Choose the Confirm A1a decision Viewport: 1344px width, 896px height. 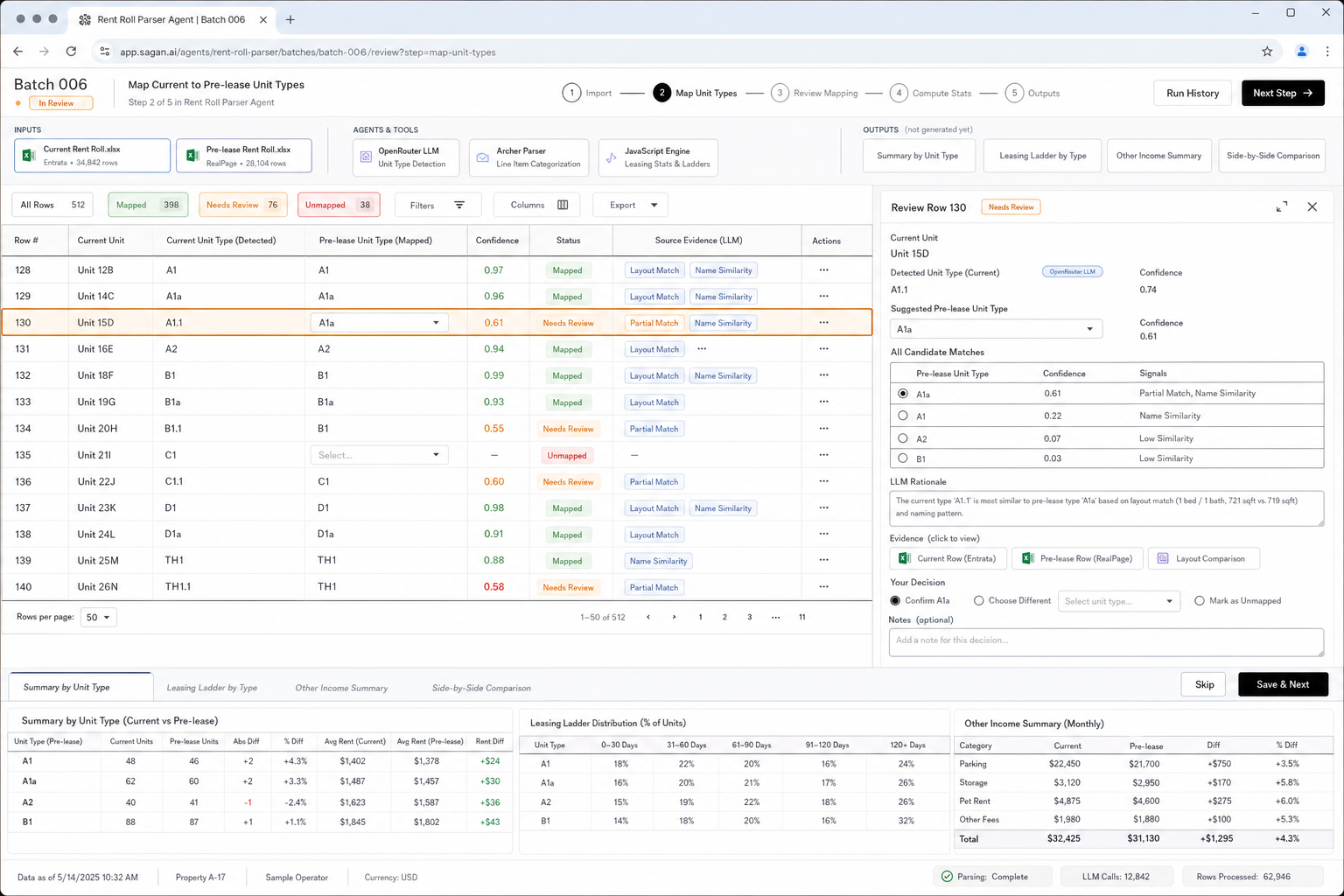(x=895, y=600)
